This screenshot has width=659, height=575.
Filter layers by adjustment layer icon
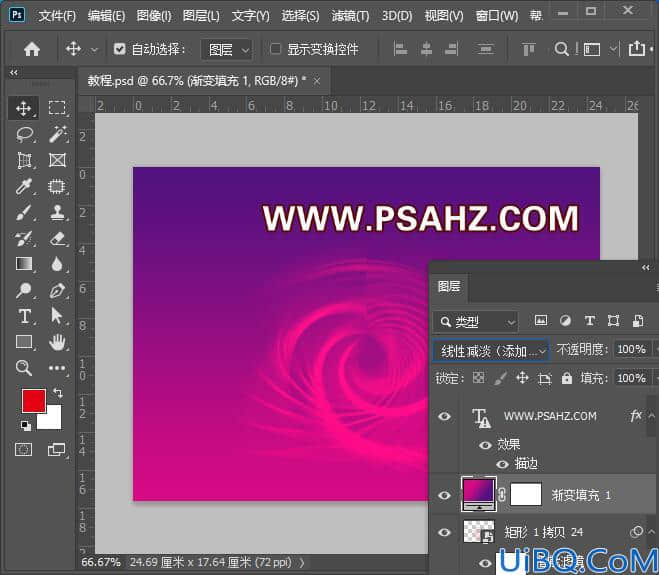pos(565,321)
